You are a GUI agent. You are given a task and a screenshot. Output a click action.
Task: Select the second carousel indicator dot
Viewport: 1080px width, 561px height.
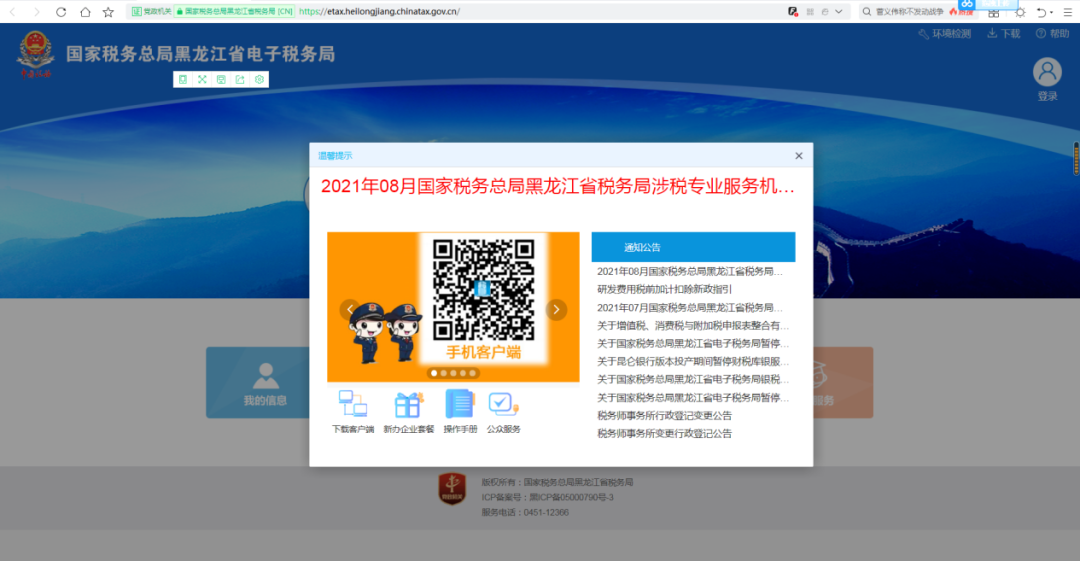pos(444,373)
